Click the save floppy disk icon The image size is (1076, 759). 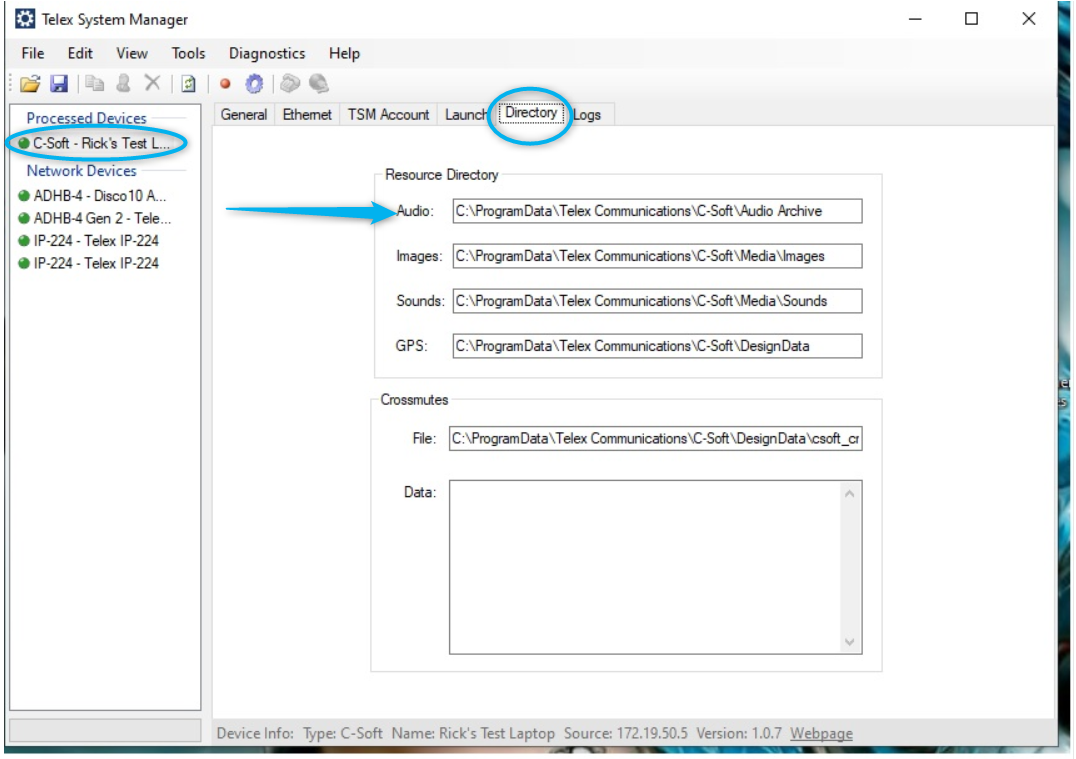coord(59,84)
